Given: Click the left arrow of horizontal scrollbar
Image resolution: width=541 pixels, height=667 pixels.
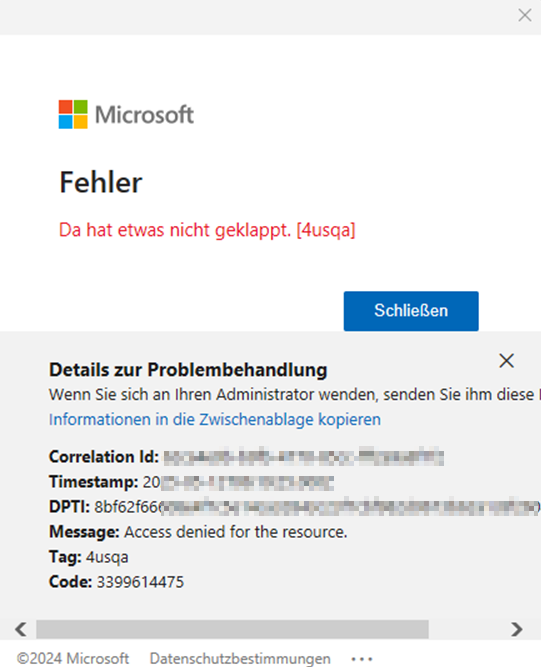Looking at the screenshot, I should [21, 629].
